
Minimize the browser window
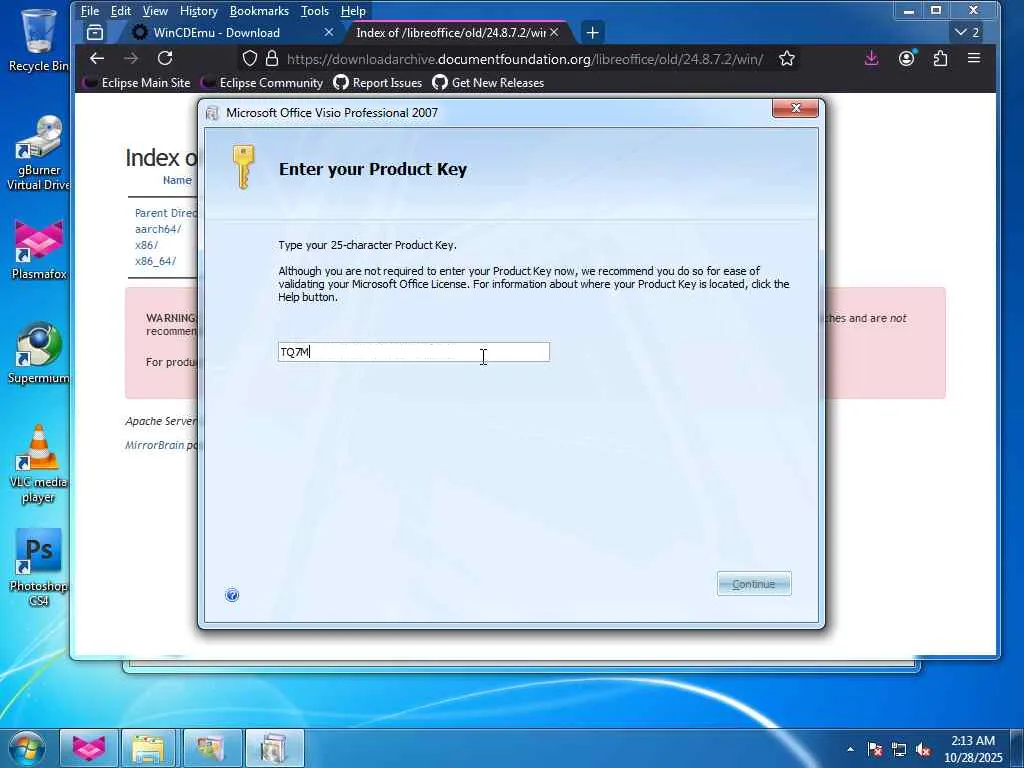click(x=908, y=11)
